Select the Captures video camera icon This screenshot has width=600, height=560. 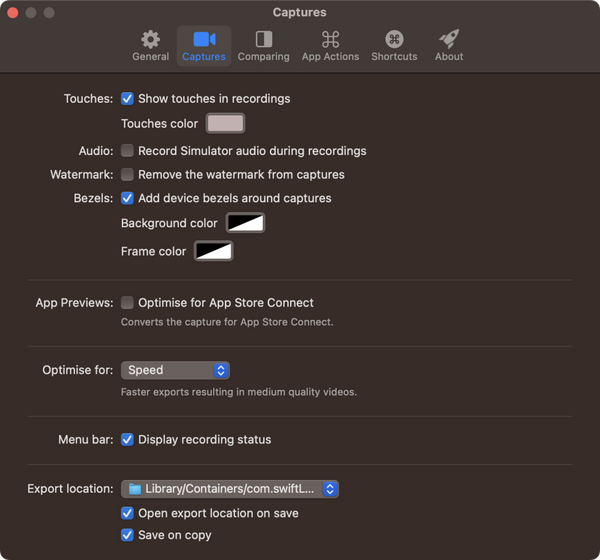click(x=204, y=40)
